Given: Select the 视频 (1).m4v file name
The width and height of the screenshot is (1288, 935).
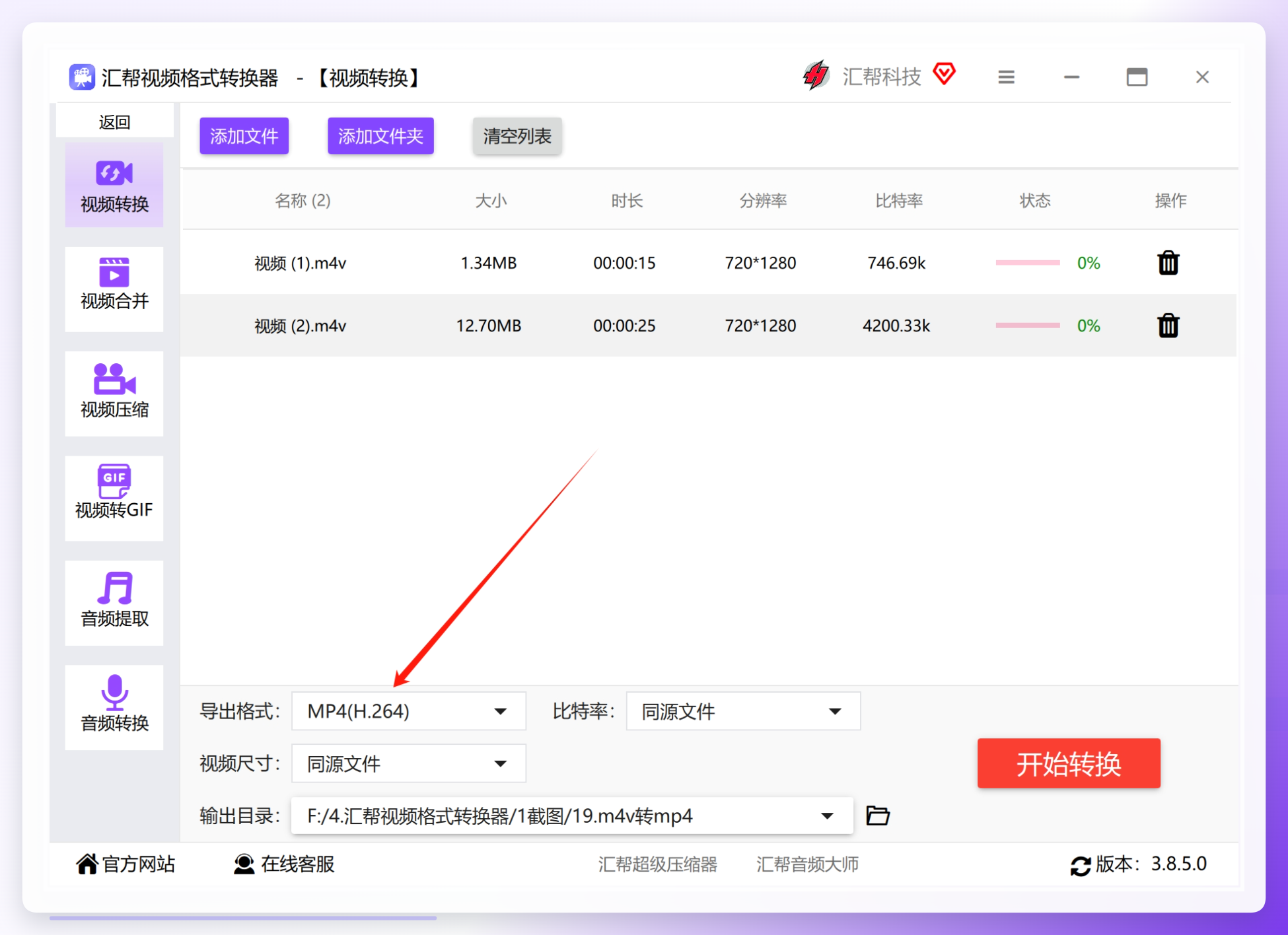Looking at the screenshot, I should (x=301, y=263).
